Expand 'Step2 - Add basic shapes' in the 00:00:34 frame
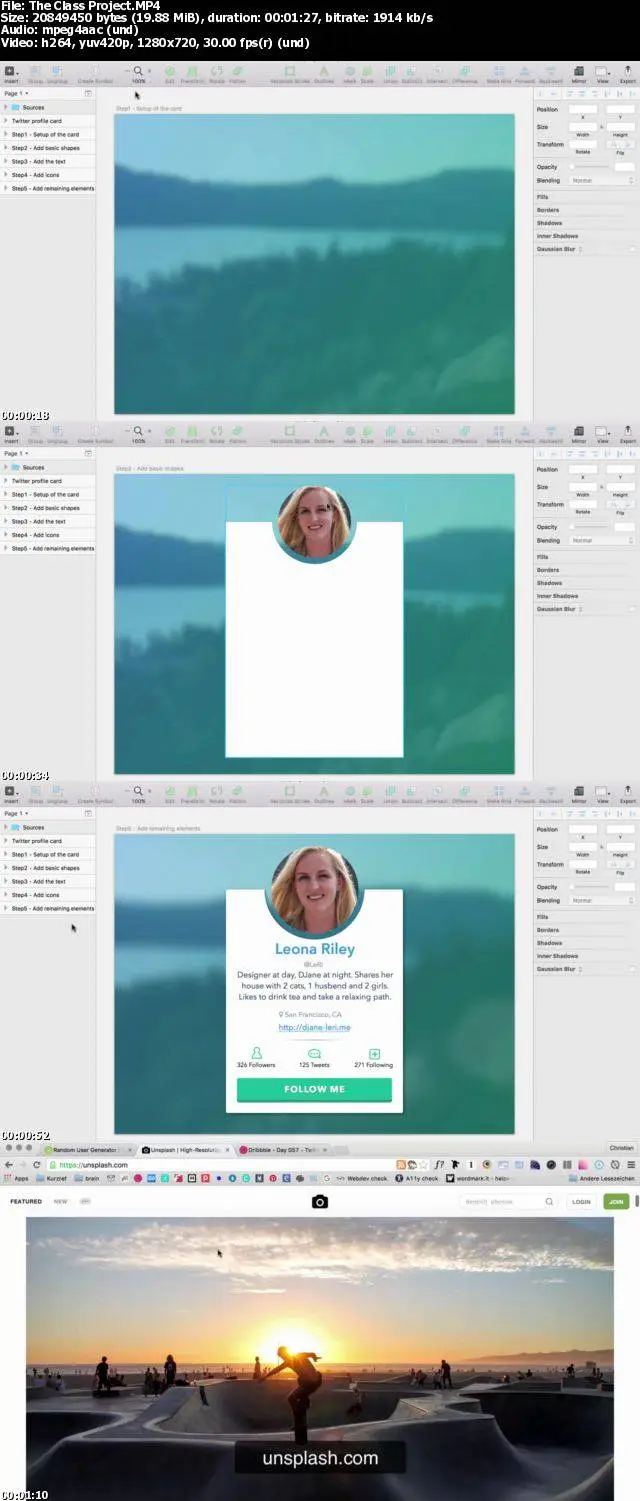The image size is (640, 1501). click(x=6, y=508)
